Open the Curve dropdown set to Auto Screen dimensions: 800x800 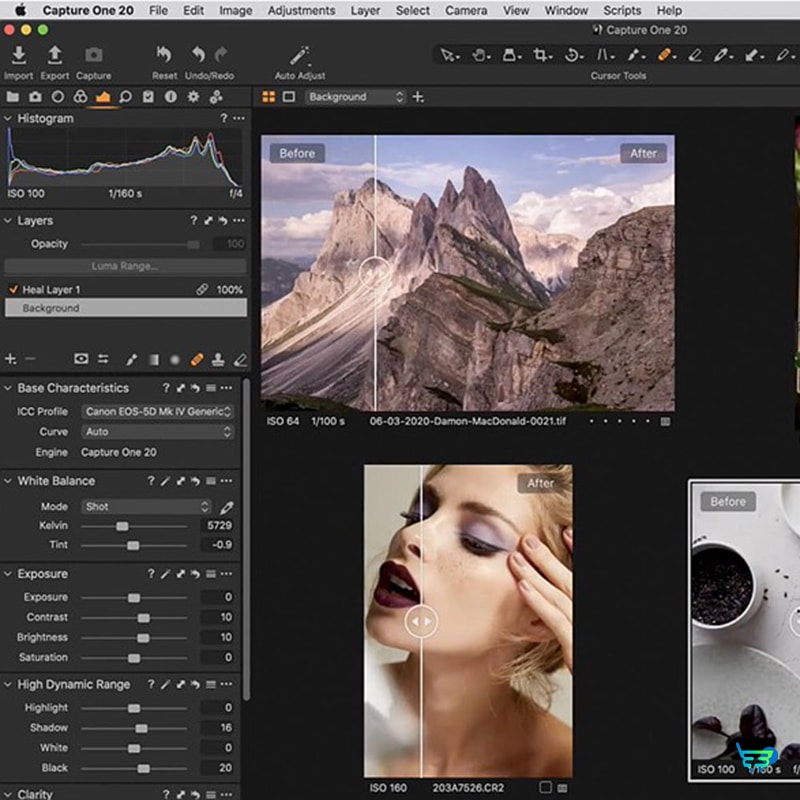(x=158, y=432)
